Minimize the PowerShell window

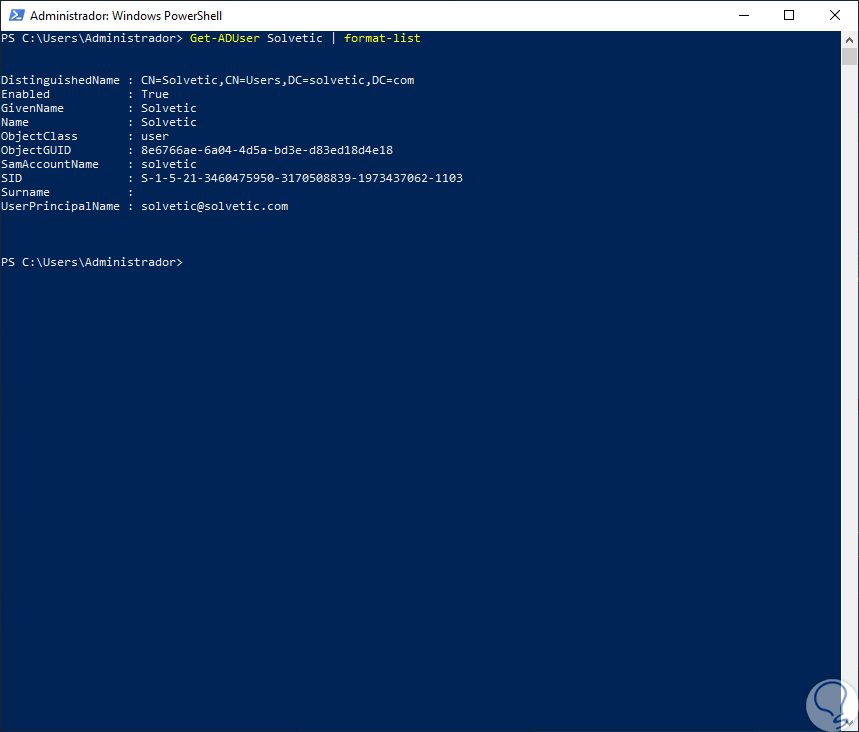coord(744,15)
